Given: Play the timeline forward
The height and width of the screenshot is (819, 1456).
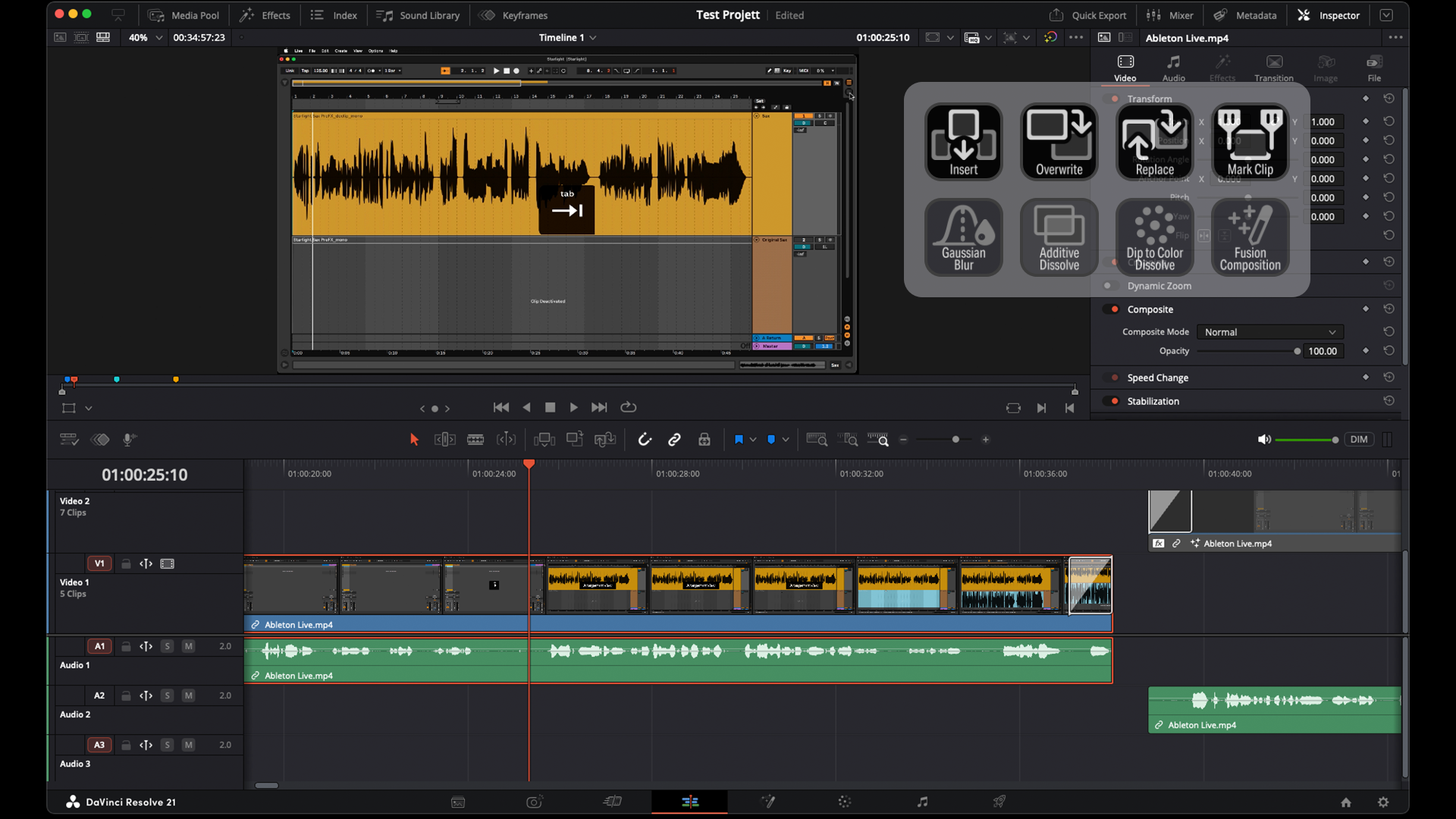Looking at the screenshot, I should pyautogui.click(x=574, y=408).
